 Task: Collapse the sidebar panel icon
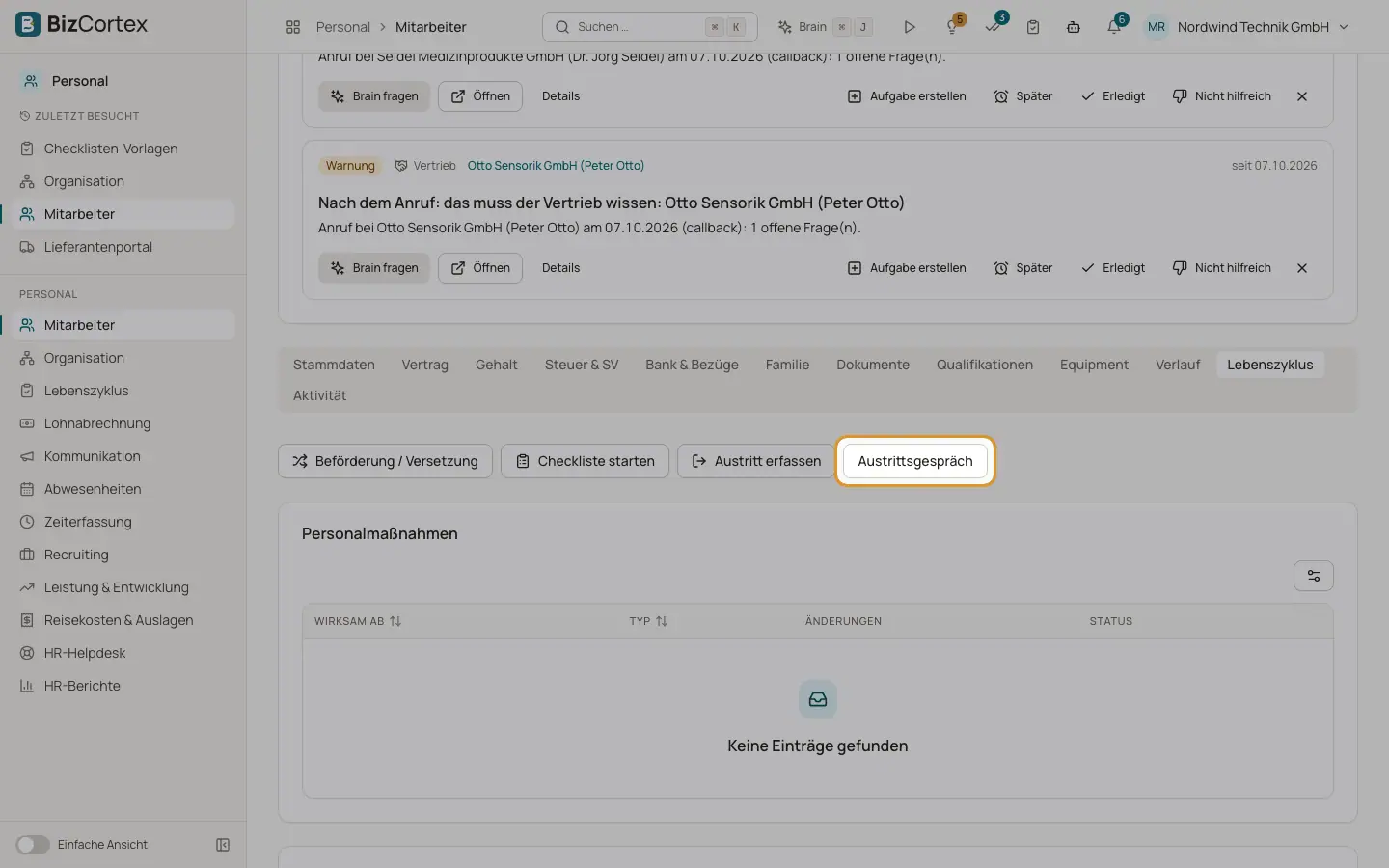coord(223,845)
